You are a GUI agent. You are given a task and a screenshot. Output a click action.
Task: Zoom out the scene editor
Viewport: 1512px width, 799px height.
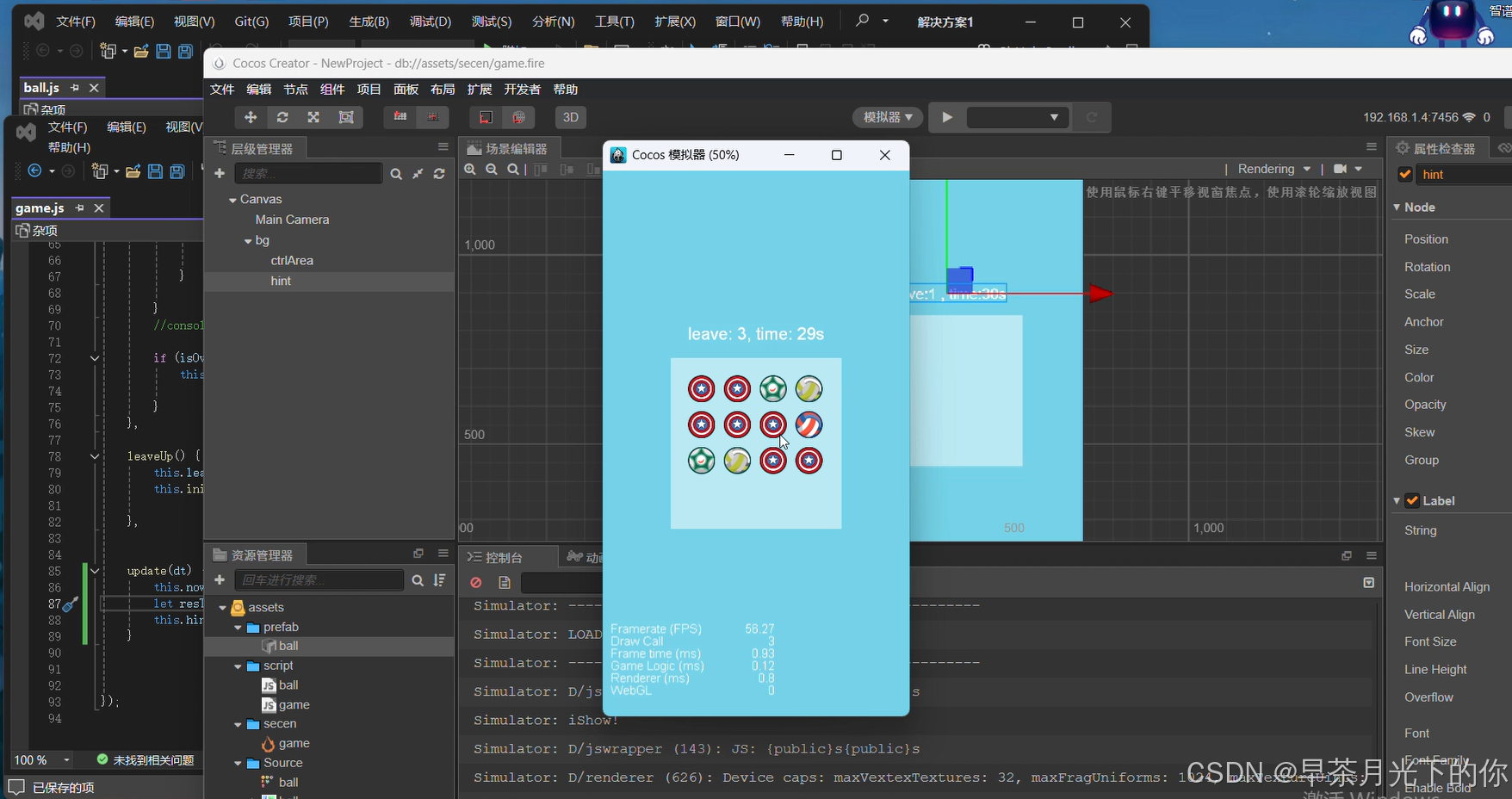(x=492, y=170)
